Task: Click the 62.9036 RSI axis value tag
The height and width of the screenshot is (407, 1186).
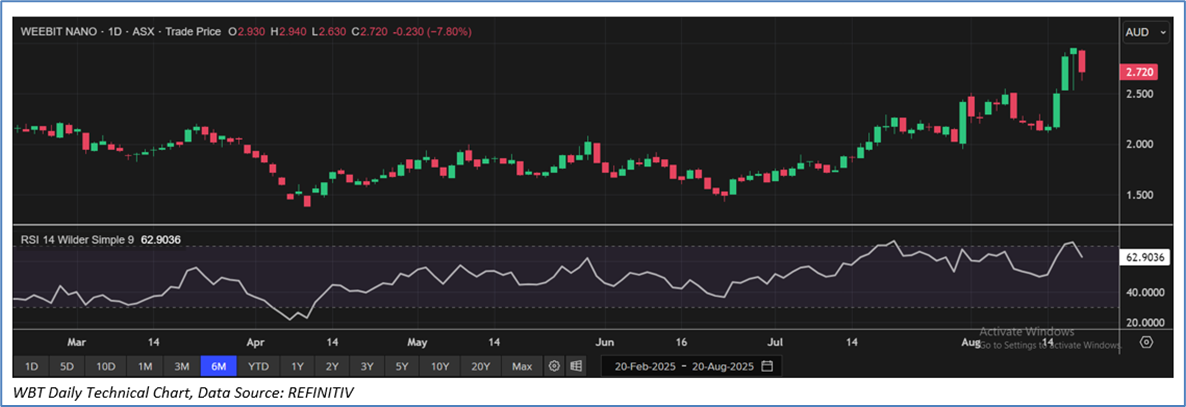Action: tap(1146, 257)
